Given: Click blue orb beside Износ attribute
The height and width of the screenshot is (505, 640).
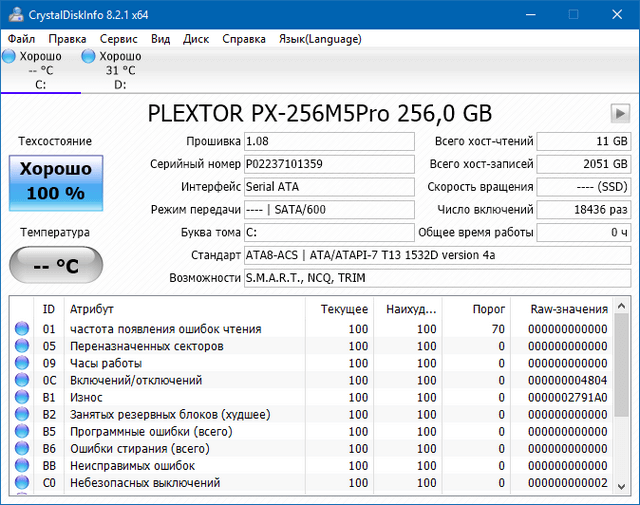Looking at the screenshot, I should coord(21,397).
